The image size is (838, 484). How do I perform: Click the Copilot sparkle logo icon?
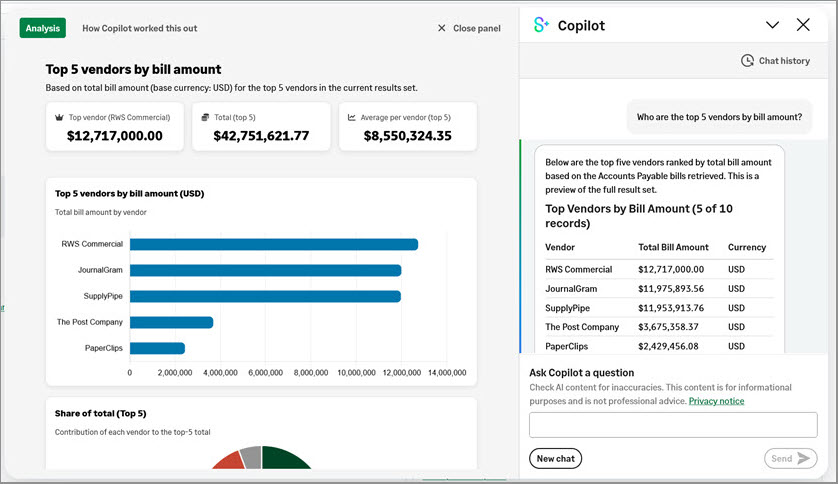point(541,25)
